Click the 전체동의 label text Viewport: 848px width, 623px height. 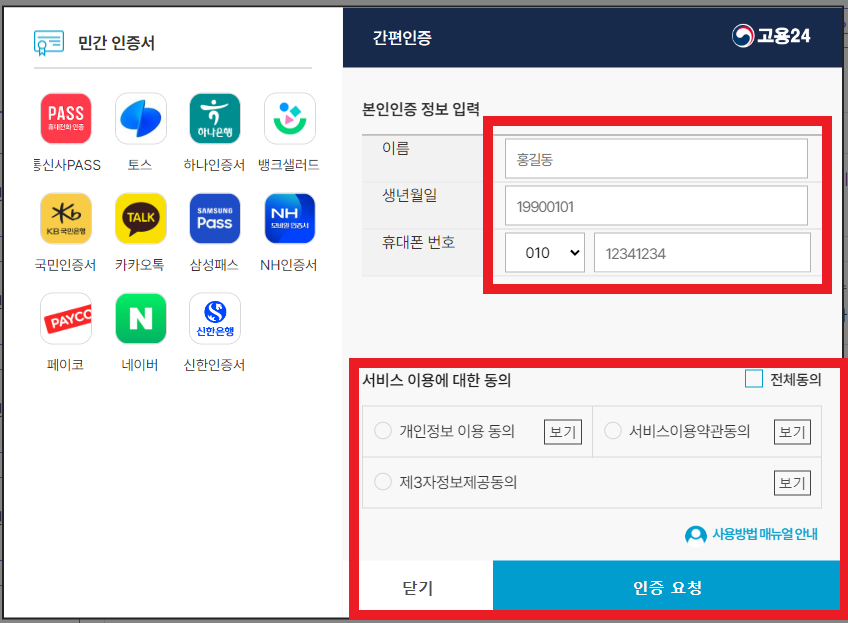796,380
